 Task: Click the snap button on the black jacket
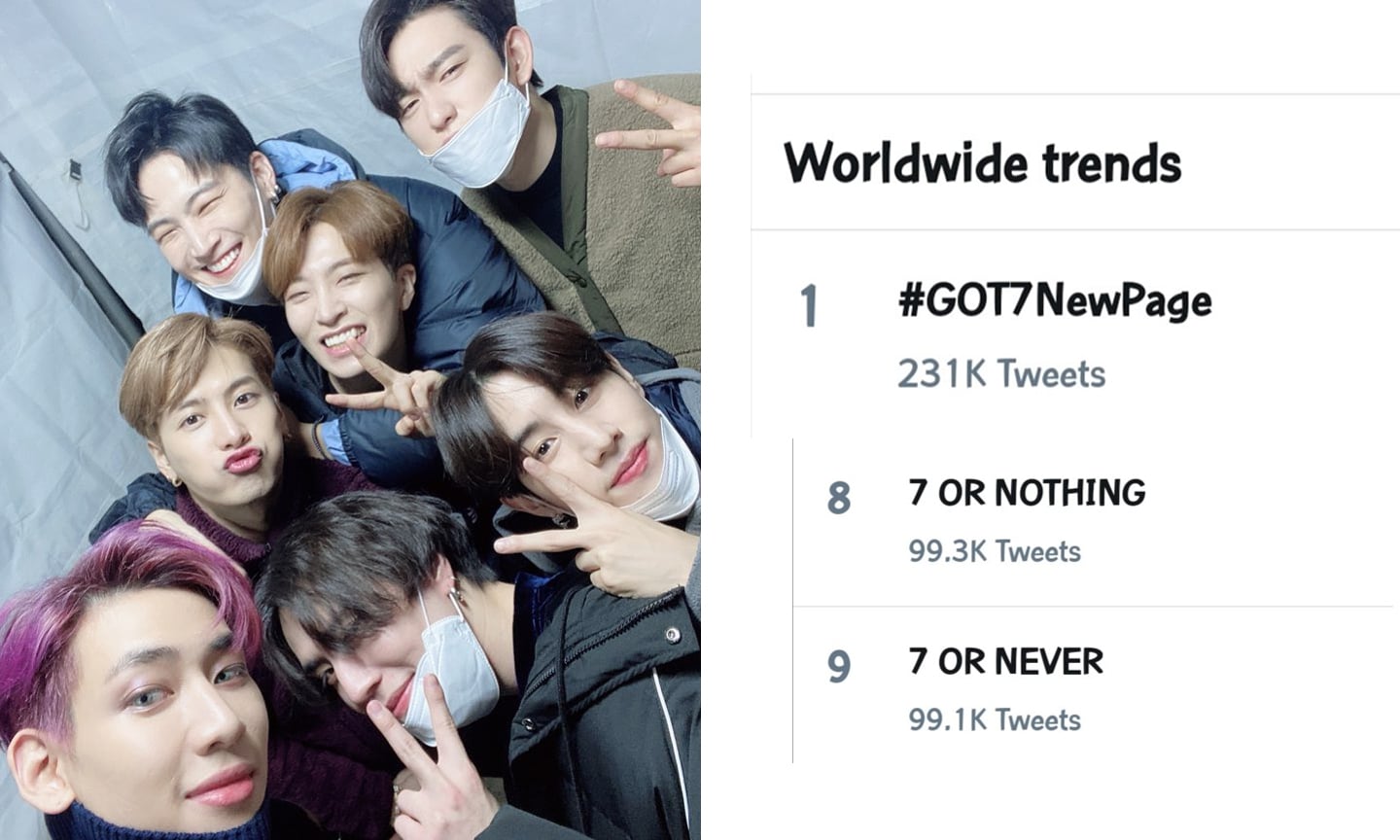pyautogui.click(x=671, y=635)
